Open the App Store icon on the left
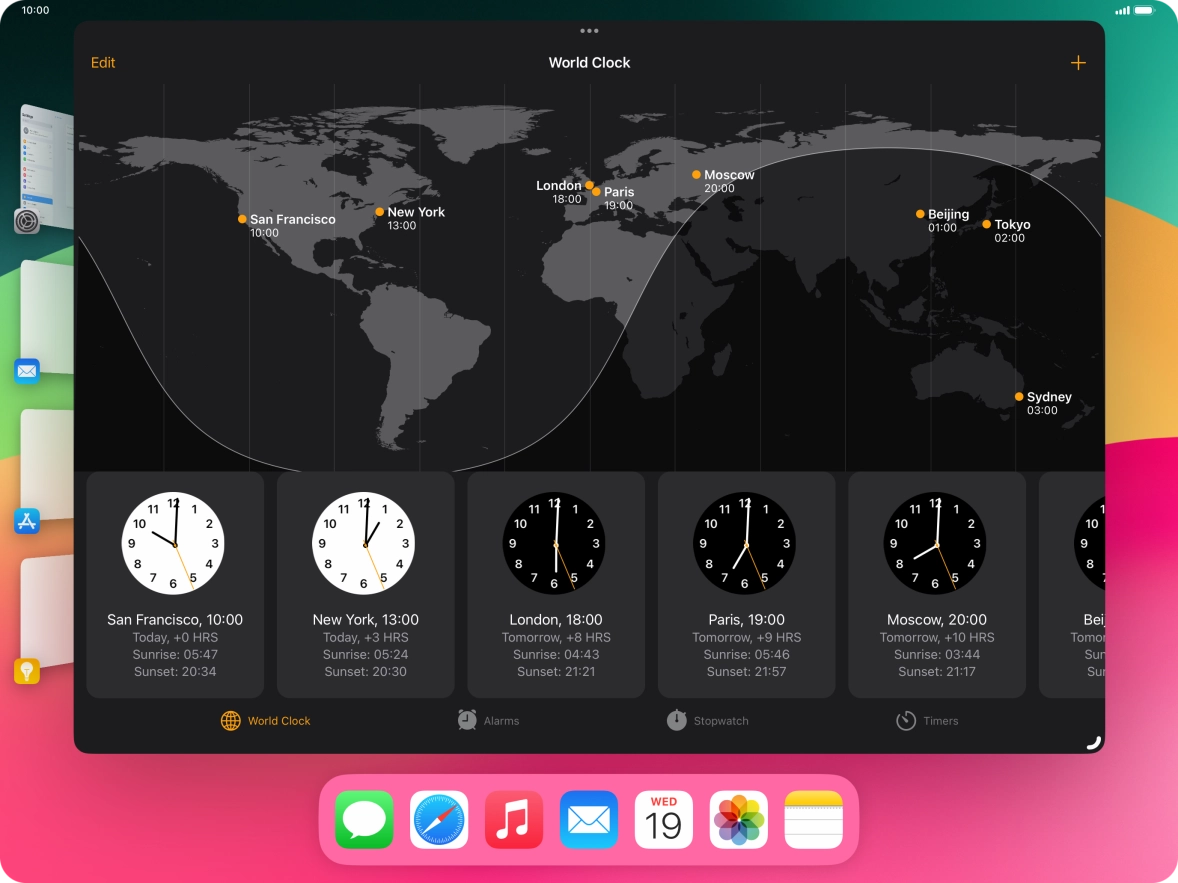The height and width of the screenshot is (883, 1178). tap(27, 521)
